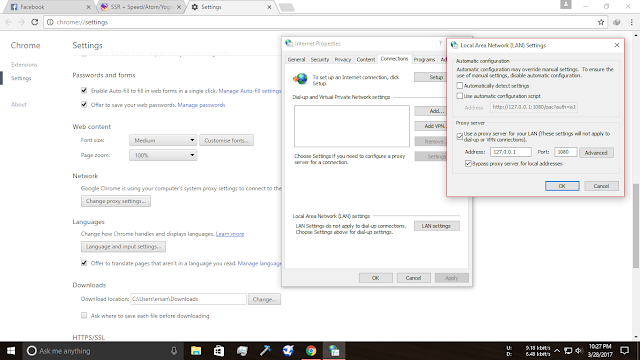The height and width of the screenshot is (360, 640).
Task: Toggle Offer to translate pages checkbox
Action: coord(84,263)
